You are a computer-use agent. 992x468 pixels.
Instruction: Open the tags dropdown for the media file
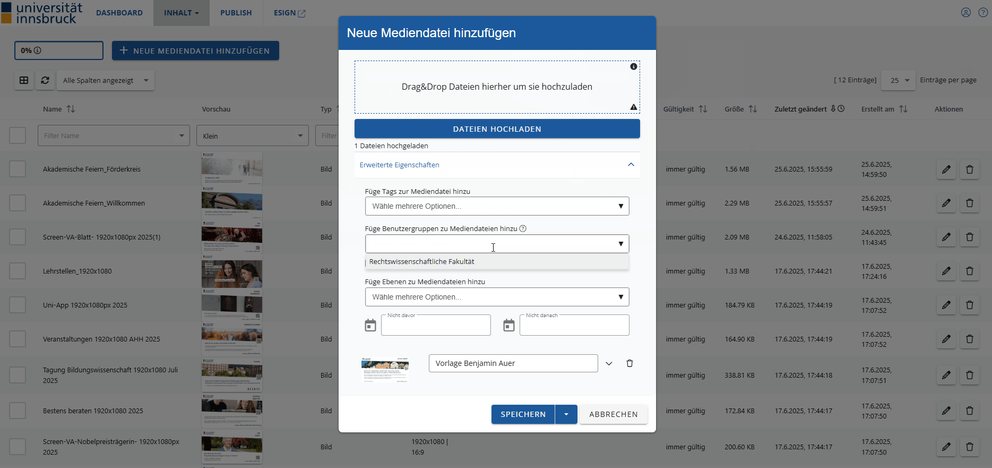click(496, 206)
